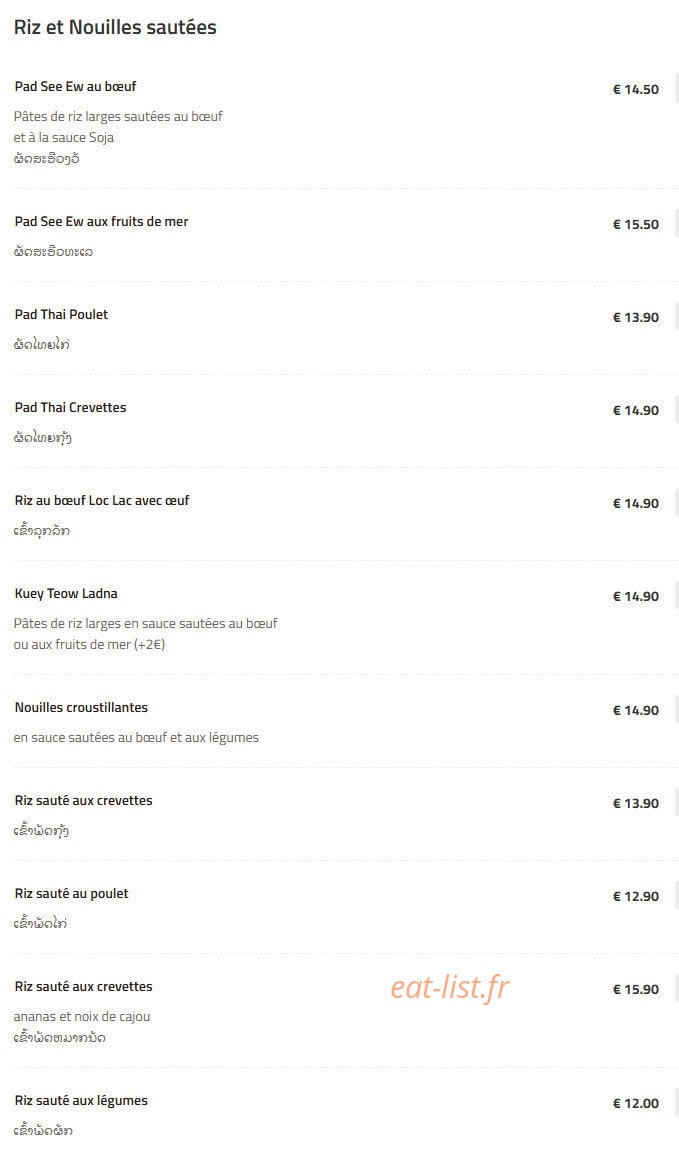
Task: Click the eat-list.fr watermark link
Action: pos(449,987)
